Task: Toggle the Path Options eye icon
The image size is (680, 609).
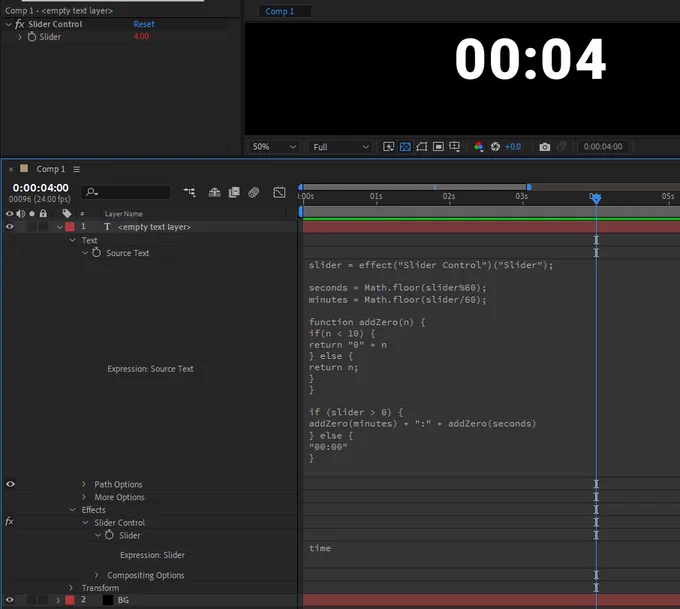Action: [10, 484]
